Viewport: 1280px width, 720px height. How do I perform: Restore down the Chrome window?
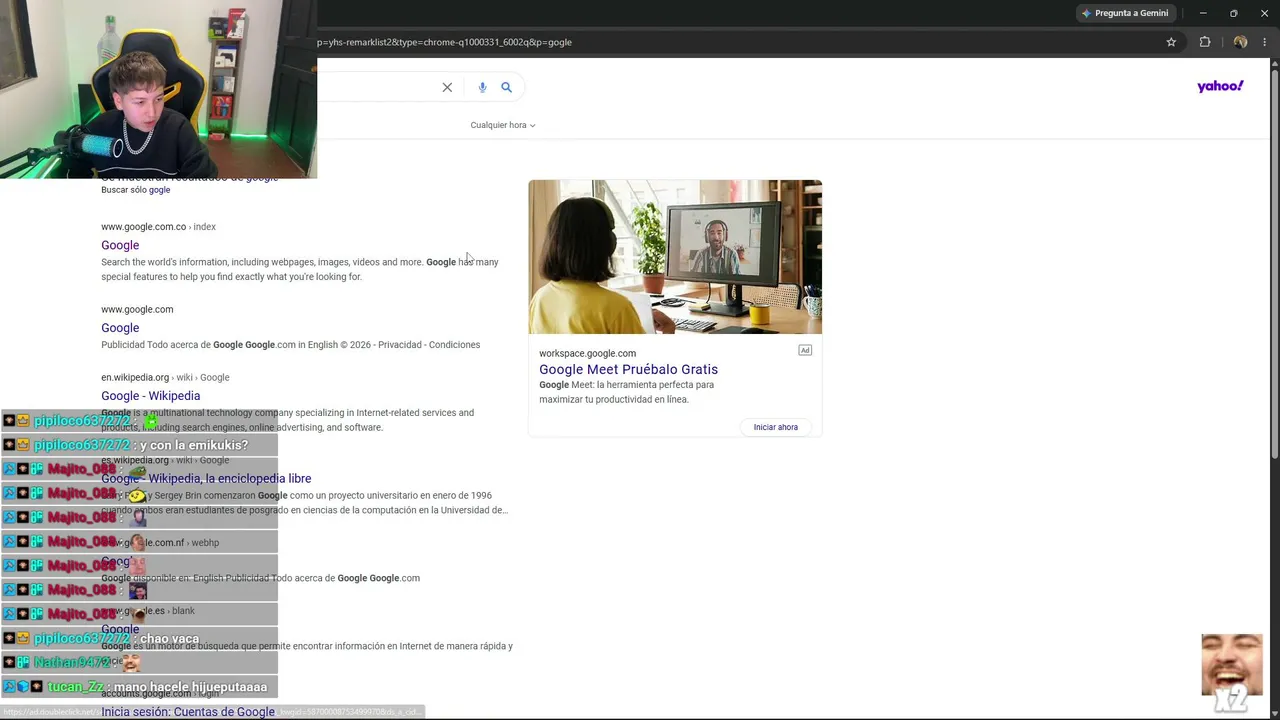pyautogui.click(x=1233, y=13)
